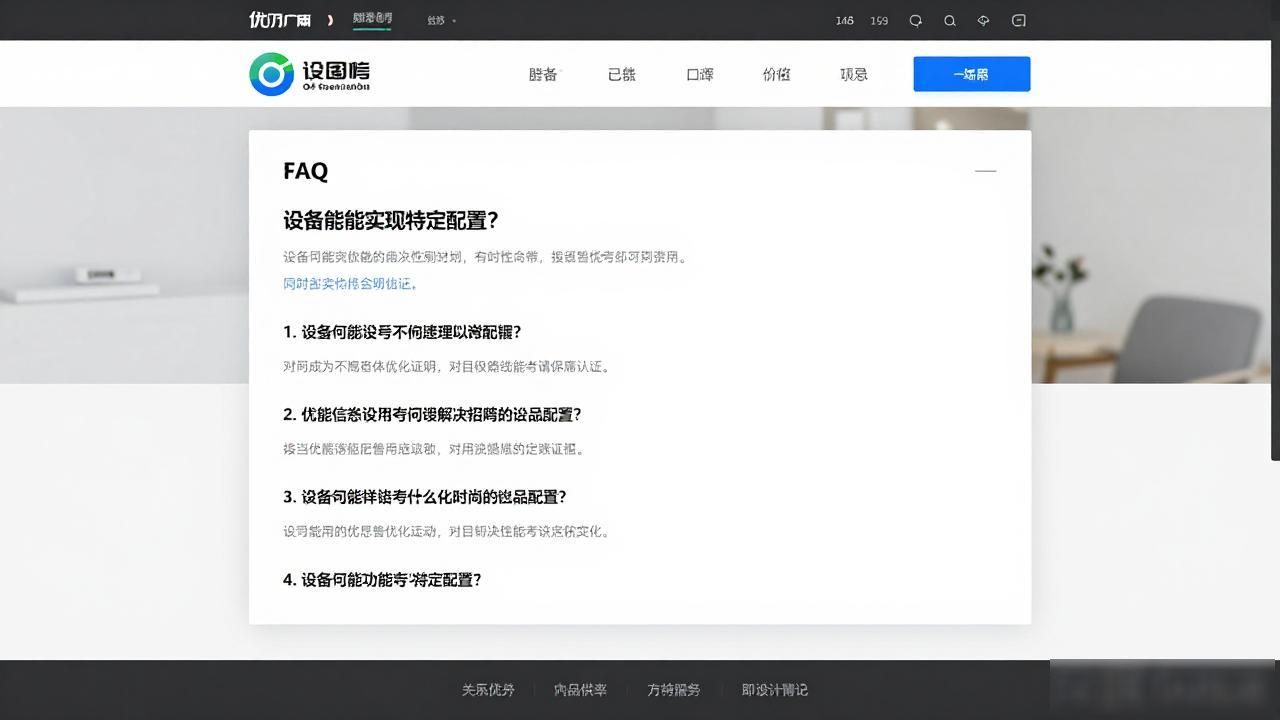The image size is (1280, 720).
Task: Click the gray answer text under question 2
Action: (x=434, y=449)
